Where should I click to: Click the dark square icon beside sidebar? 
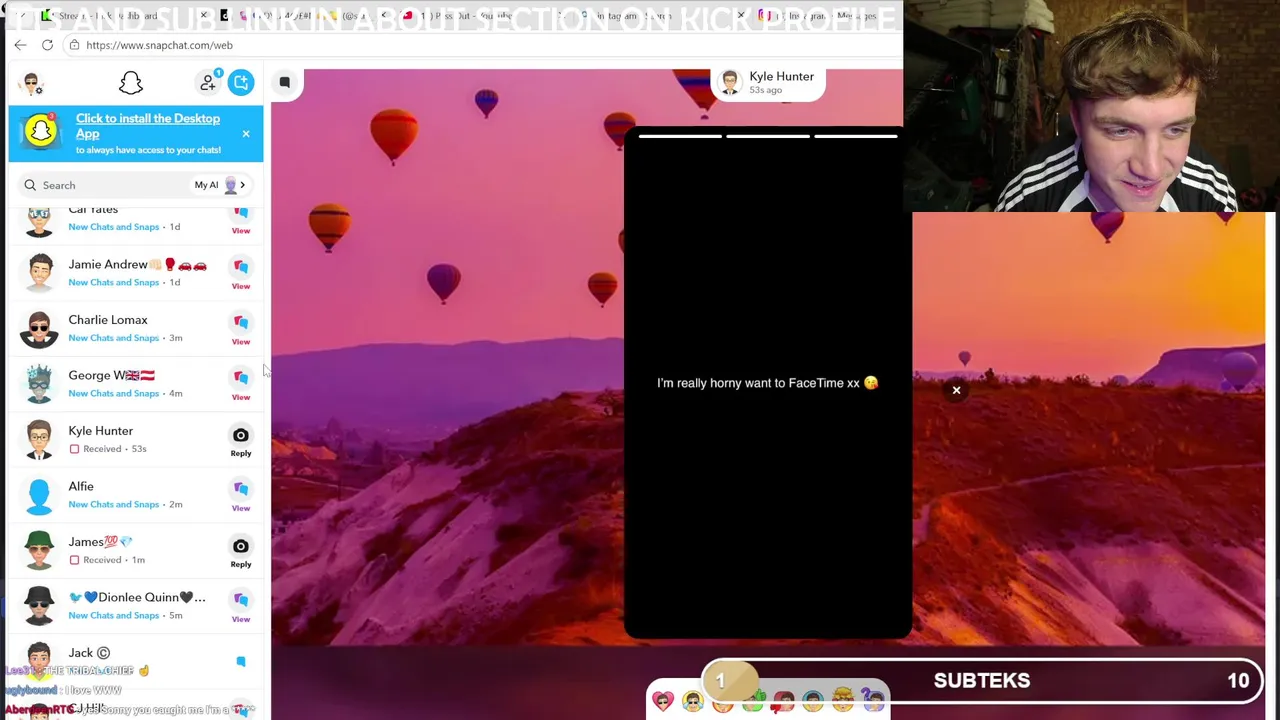(285, 83)
